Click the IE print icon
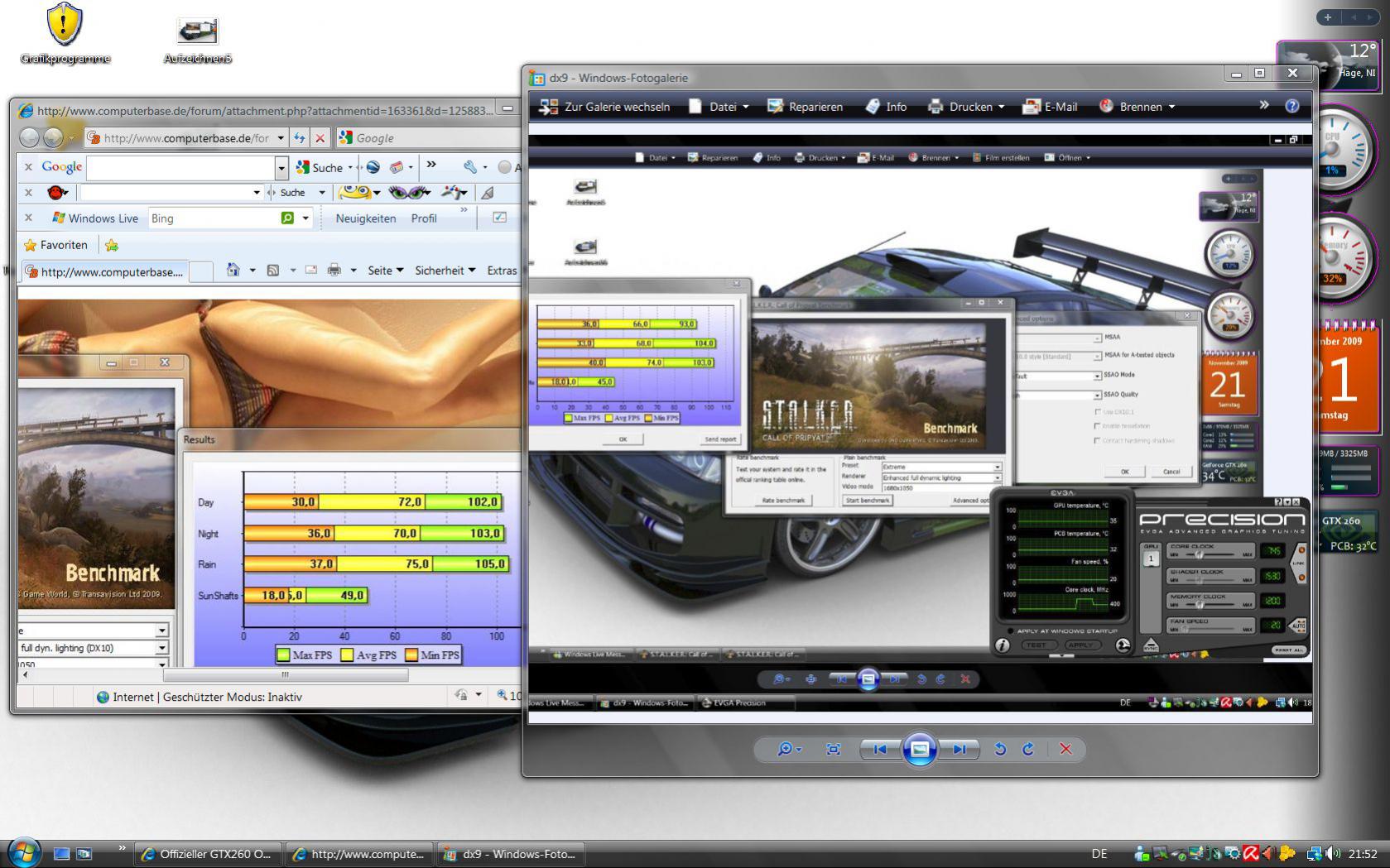The width and height of the screenshot is (1390, 868). coord(334,270)
